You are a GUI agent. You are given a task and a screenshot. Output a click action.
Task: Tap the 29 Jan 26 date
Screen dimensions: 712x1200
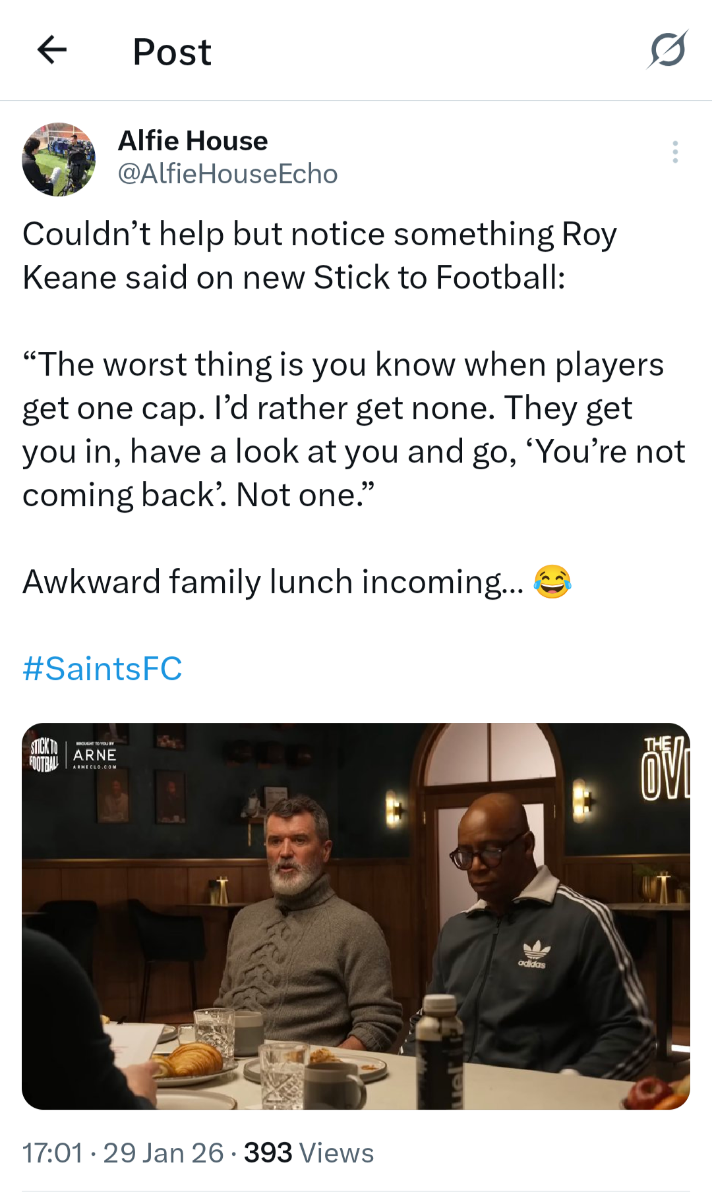click(163, 1153)
